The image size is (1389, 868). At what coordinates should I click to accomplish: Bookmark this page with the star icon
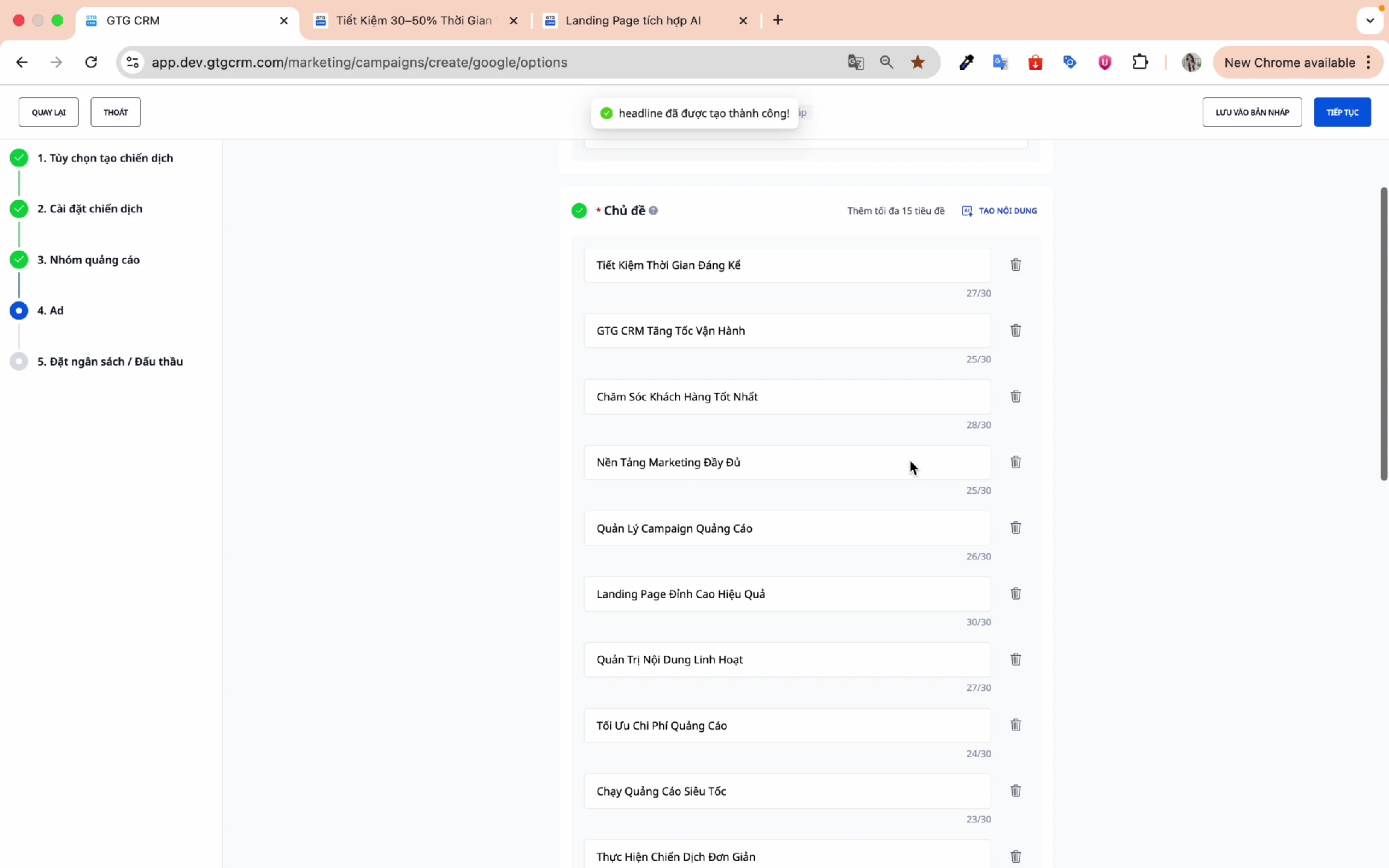point(918,62)
